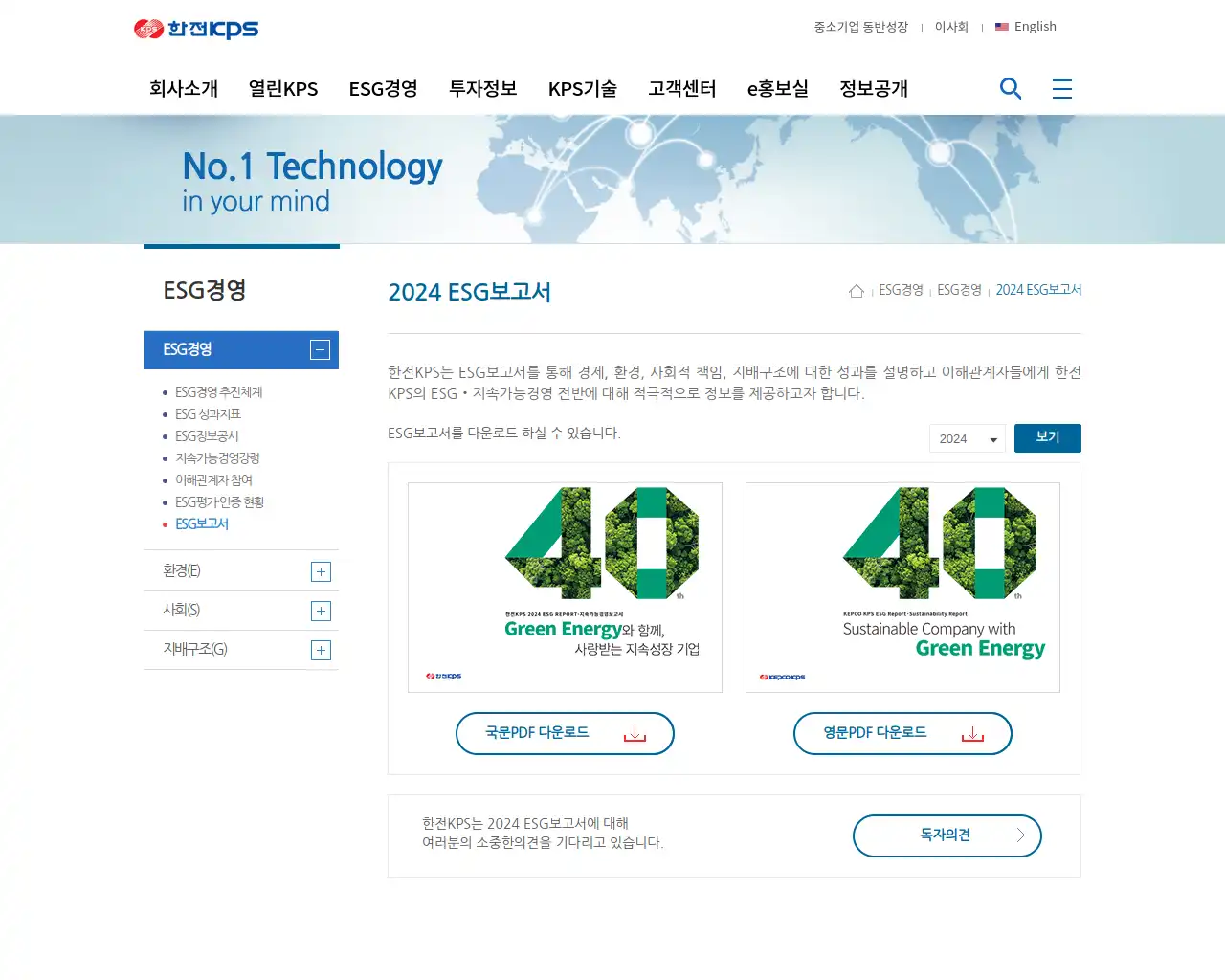The height and width of the screenshot is (980, 1225).
Task: Open the ESG 성과지표 sidebar link
Action: point(208,414)
